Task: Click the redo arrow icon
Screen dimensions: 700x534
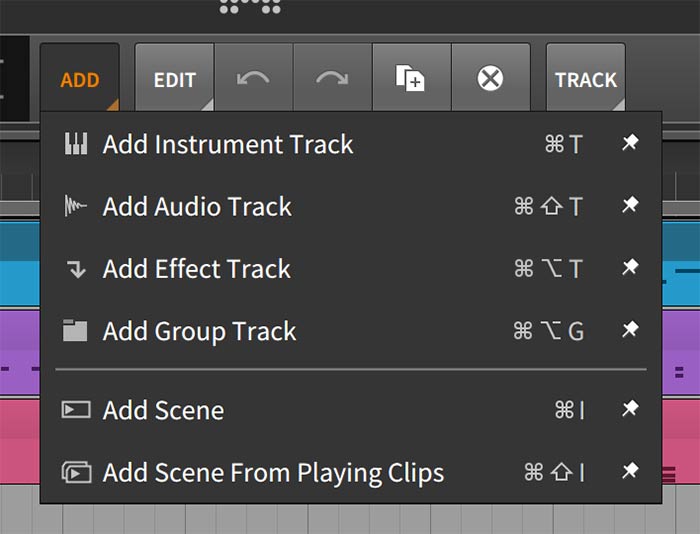Action: (x=332, y=79)
